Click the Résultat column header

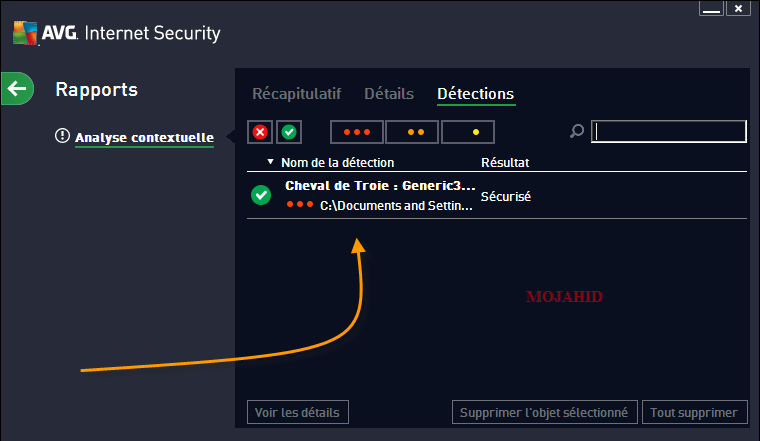505,162
